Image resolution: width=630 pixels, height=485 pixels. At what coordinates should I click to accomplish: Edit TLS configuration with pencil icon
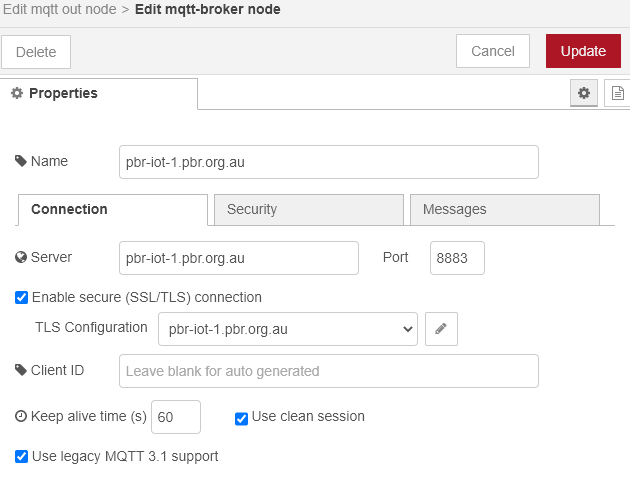(x=441, y=329)
